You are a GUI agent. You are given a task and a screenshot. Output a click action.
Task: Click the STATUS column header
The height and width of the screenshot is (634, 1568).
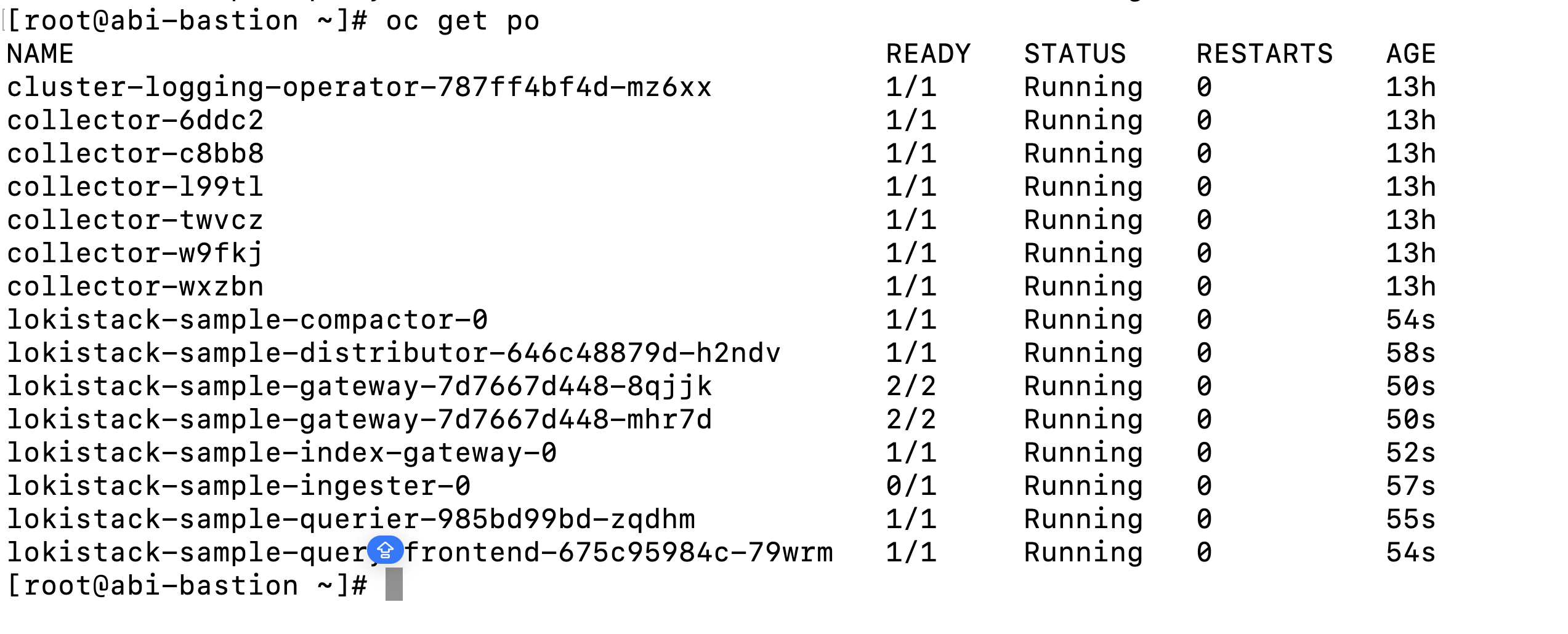1075,54
